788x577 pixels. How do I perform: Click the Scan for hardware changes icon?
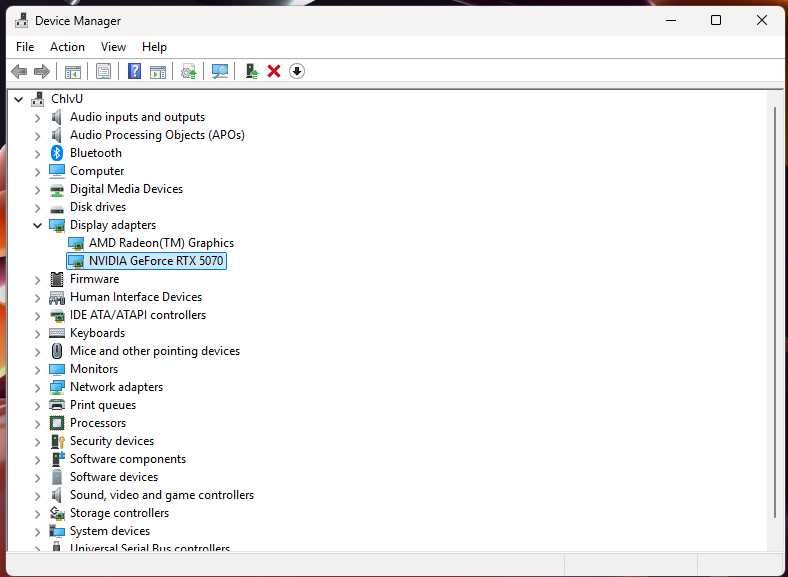point(220,71)
